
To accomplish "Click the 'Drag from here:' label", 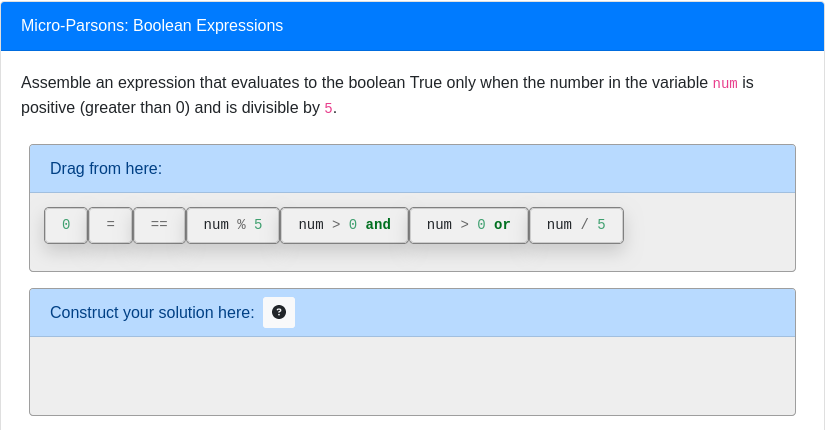I will click(x=106, y=168).
